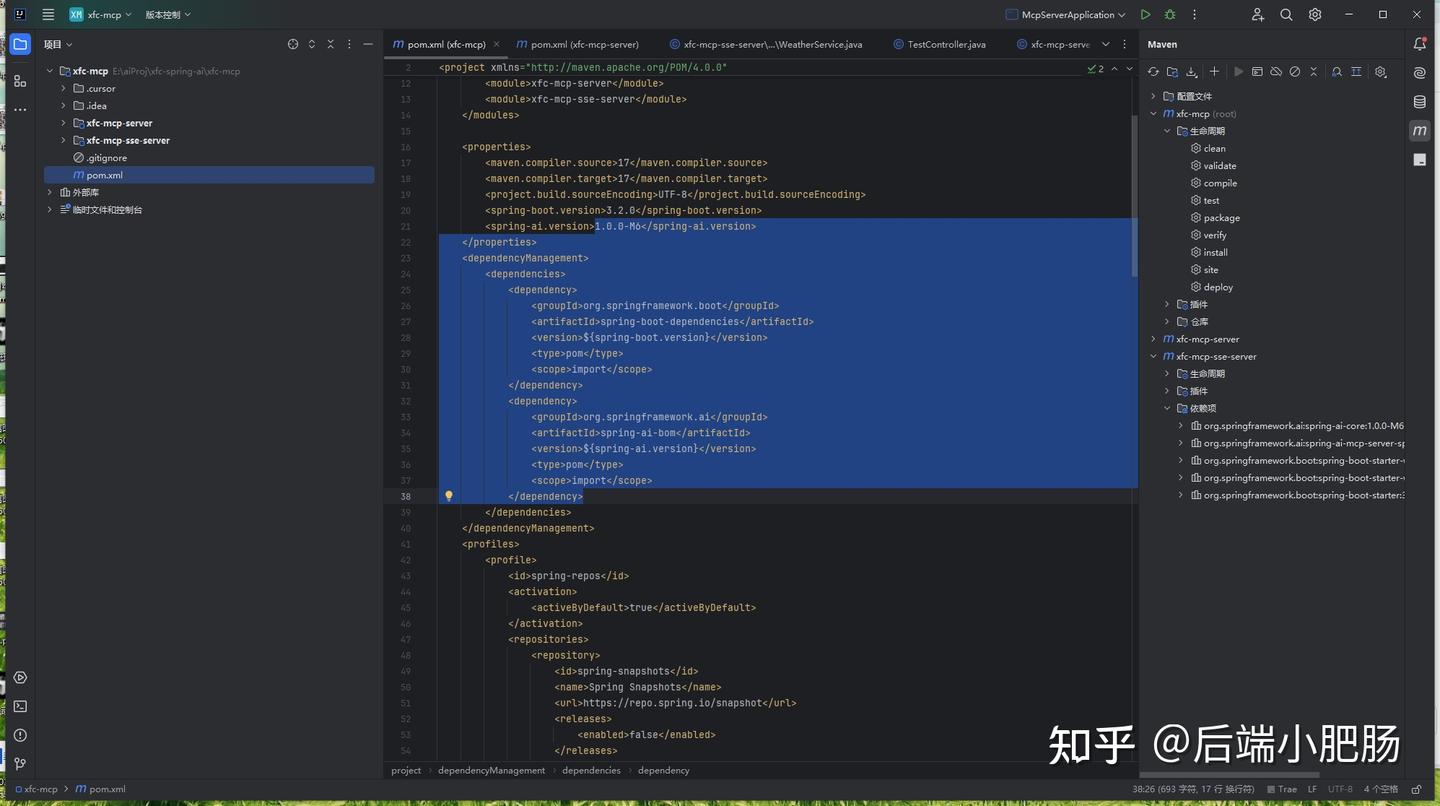Run the app with the green play button
Image resolution: width=1440 pixels, height=806 pixels.
(1145, 14)
